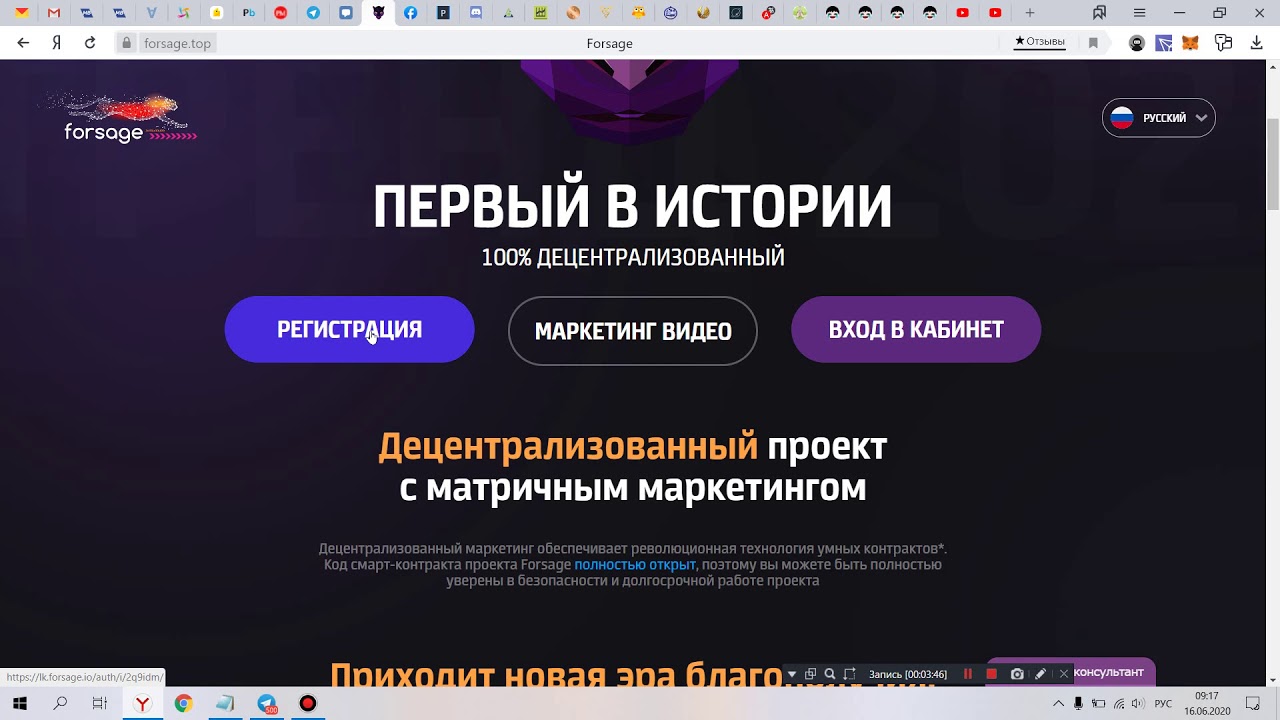Expand the Русский language dropdown
1280x720 pixels.
(1159, 118)
